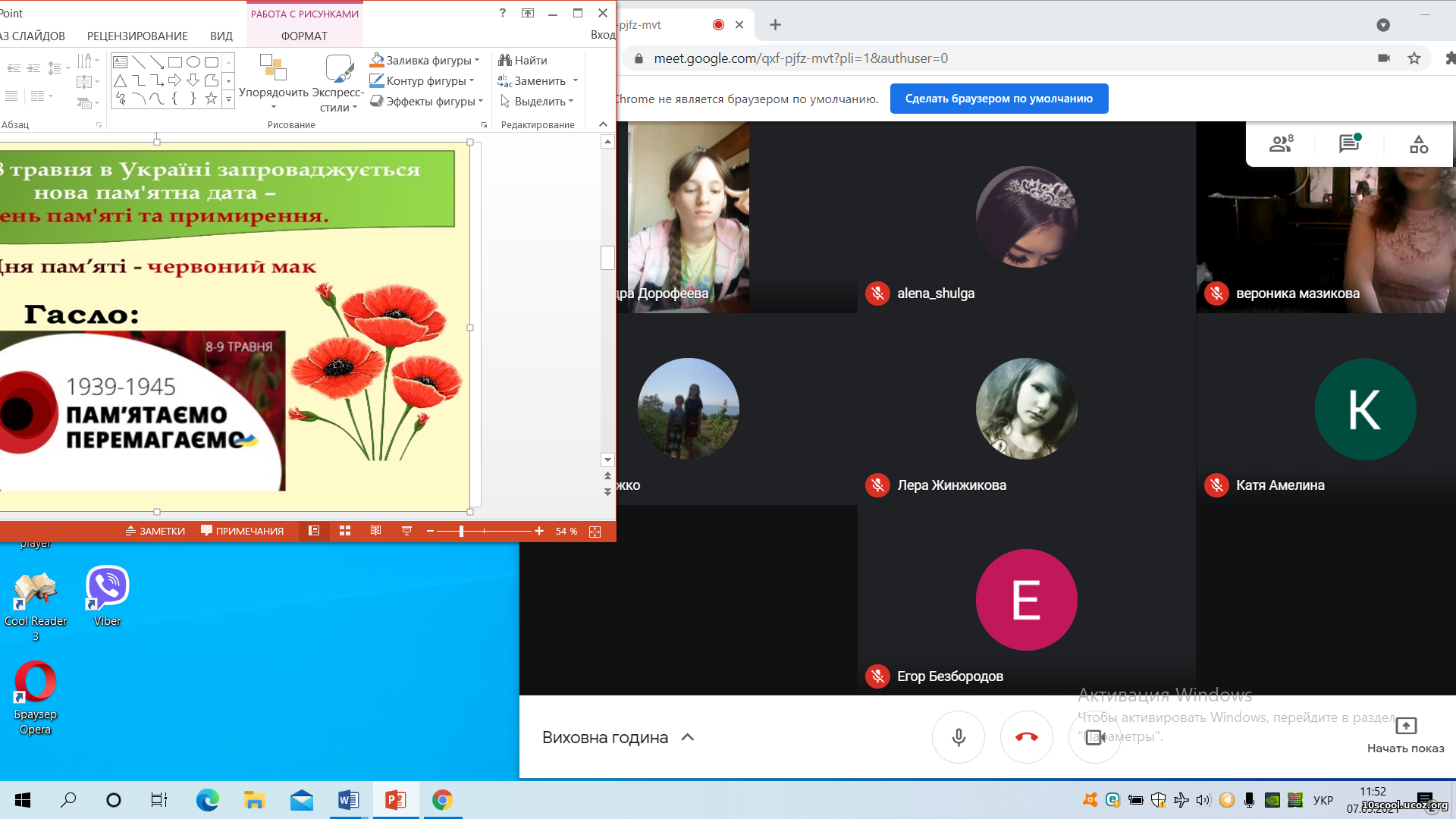
Task: Open ribbon display options button
Action: [528, 13]
